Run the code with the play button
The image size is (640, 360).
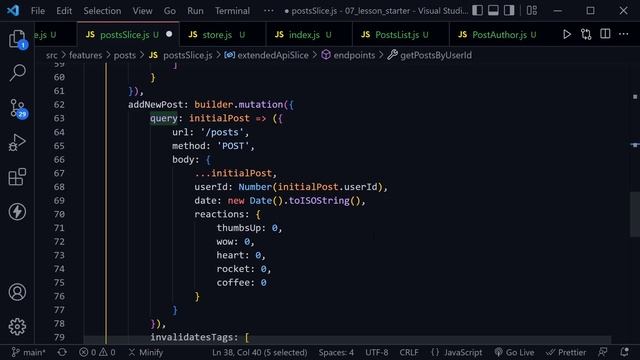tap(567, 35)
